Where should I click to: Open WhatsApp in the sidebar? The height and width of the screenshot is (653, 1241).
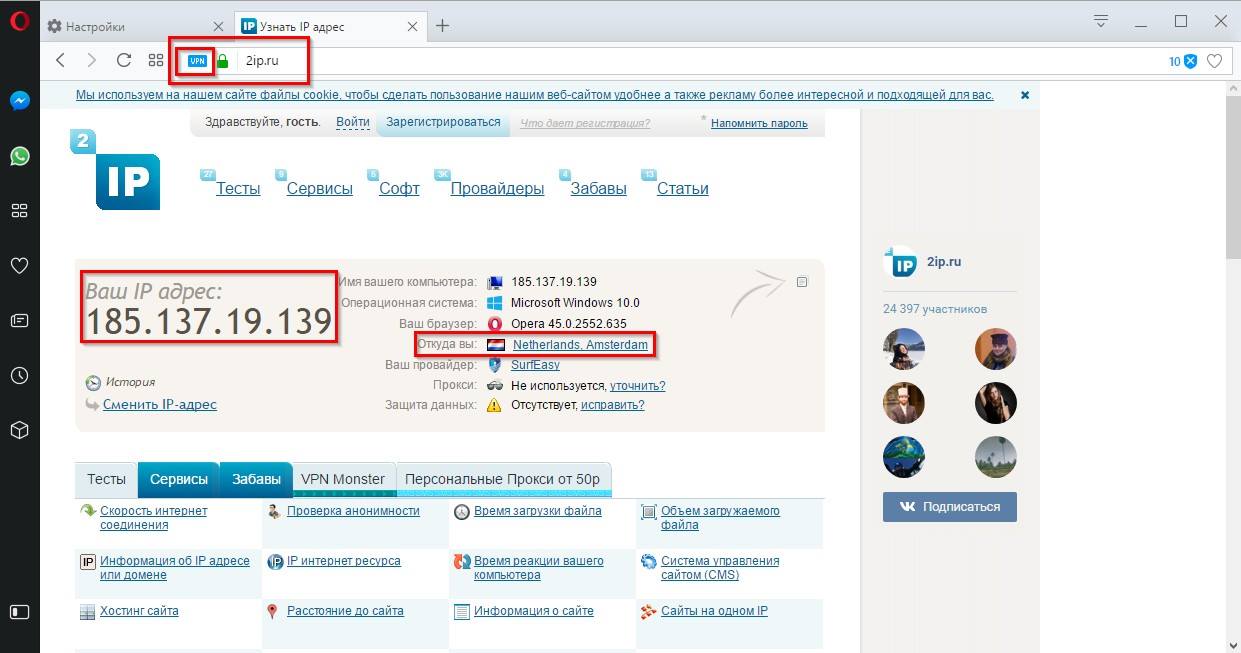(x=19, y=156)
